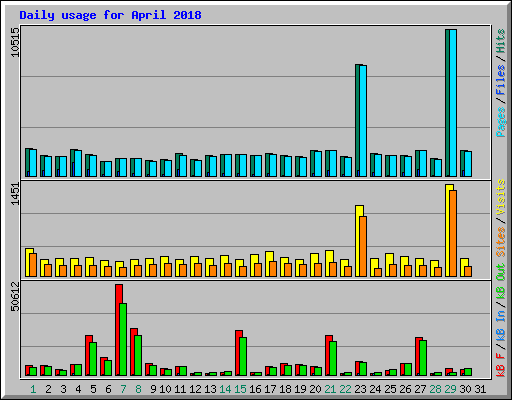The height and width of the screenshot is (400, 512).
Task: Select day 16 on the x-axis
Action: (x=255, y=389)
